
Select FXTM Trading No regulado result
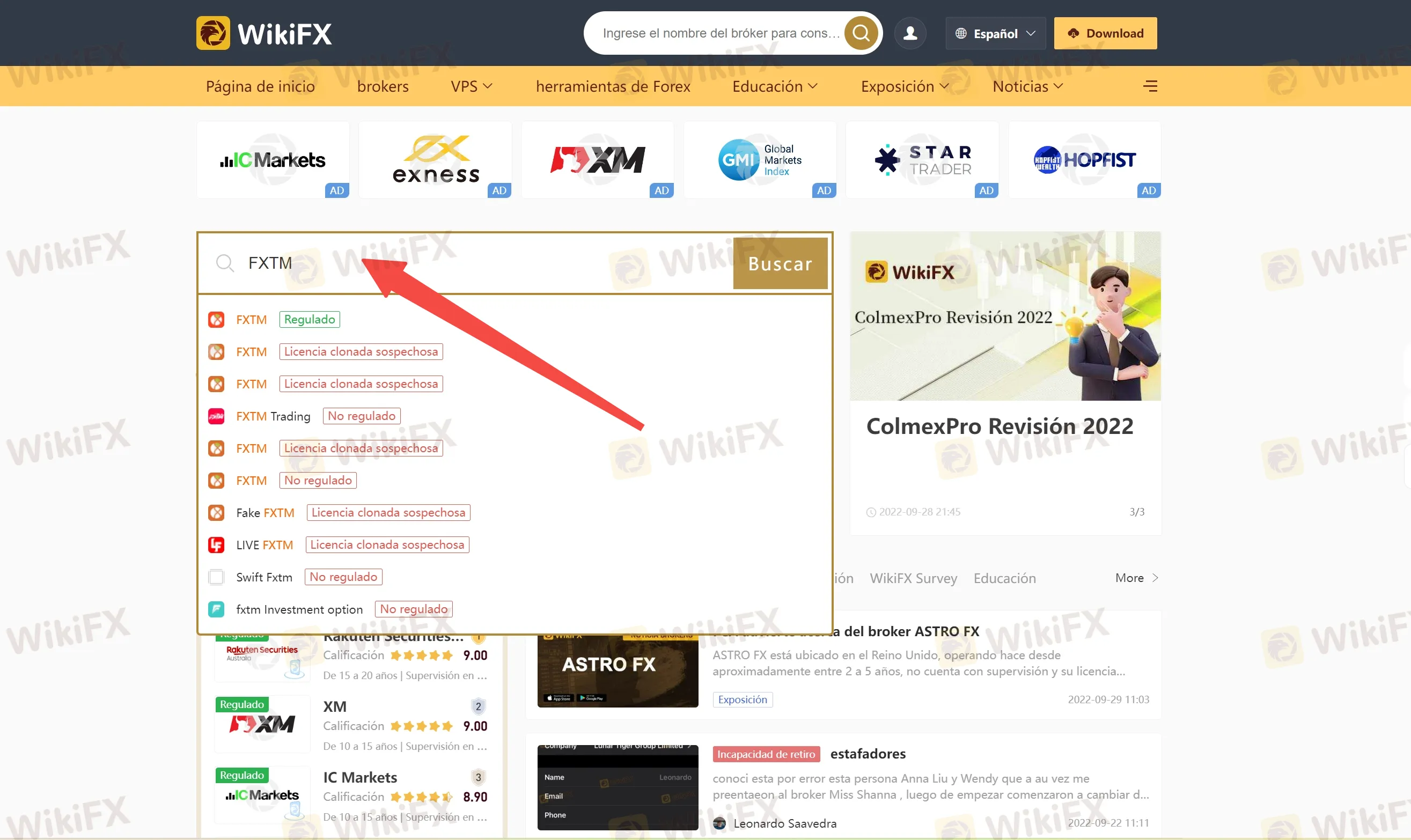515,416
